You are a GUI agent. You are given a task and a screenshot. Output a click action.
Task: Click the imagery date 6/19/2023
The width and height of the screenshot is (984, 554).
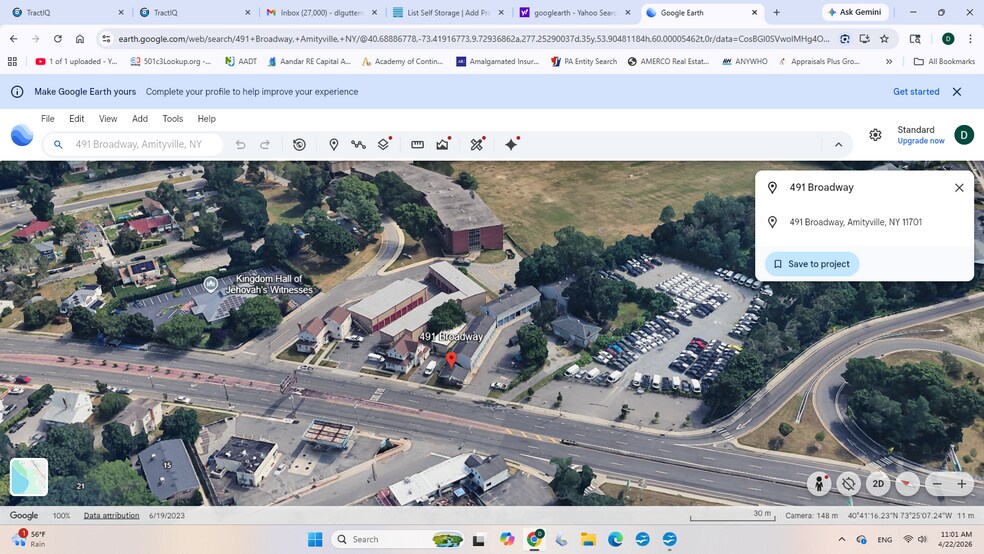pyautogui.click(x=167, y=516)
